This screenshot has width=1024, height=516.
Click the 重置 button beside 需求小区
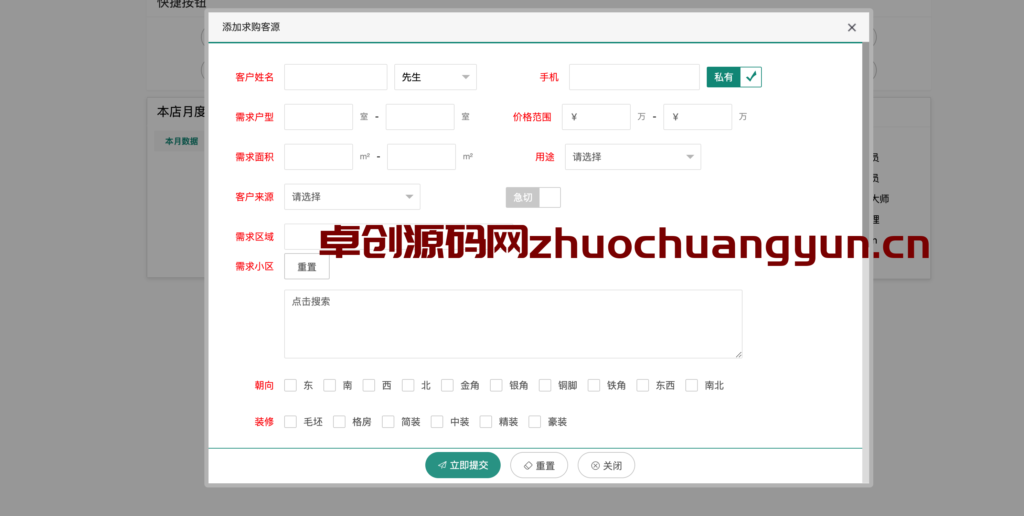[x=307, y=267]
